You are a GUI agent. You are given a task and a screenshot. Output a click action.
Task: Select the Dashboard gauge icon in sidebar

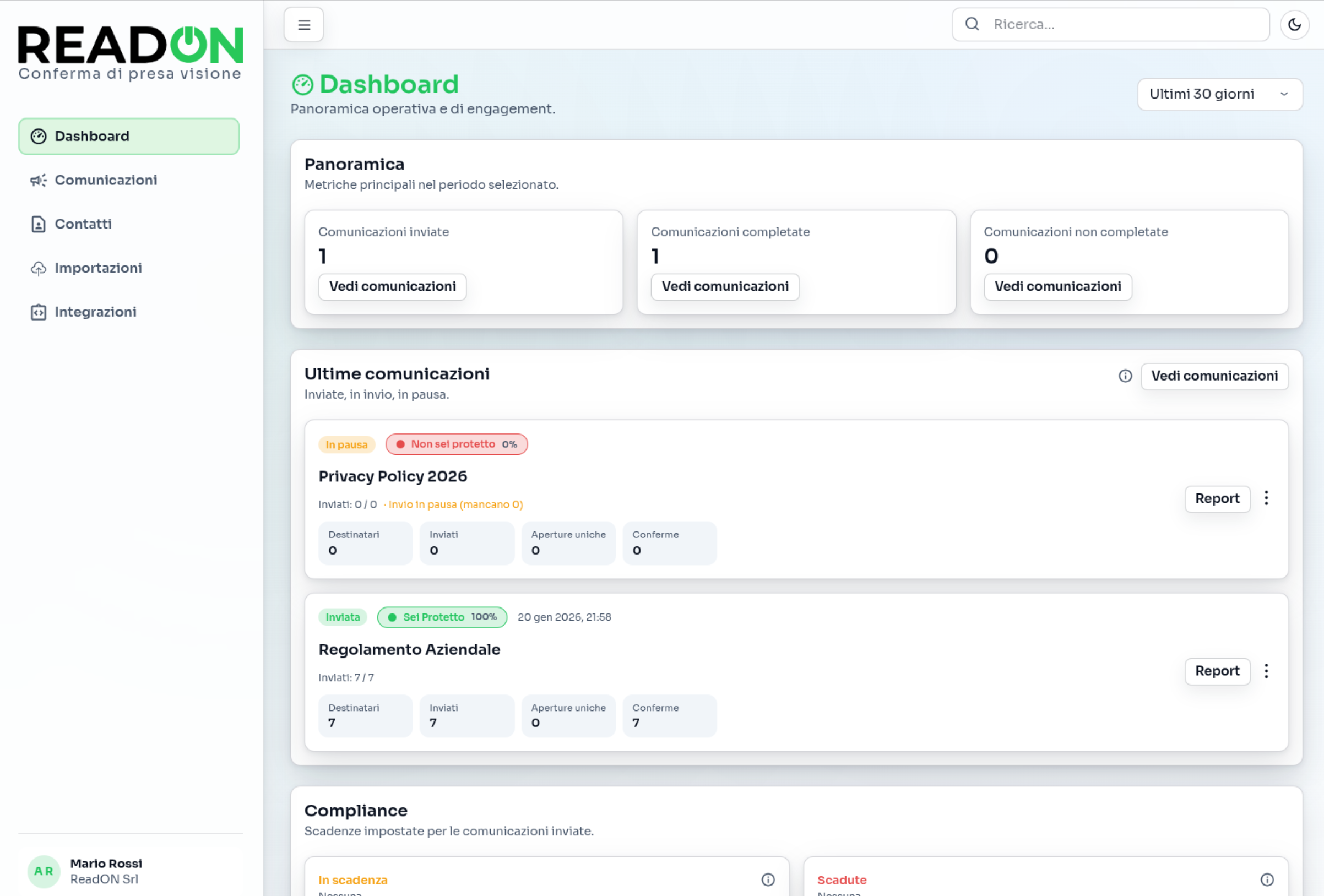coord(38,135)
